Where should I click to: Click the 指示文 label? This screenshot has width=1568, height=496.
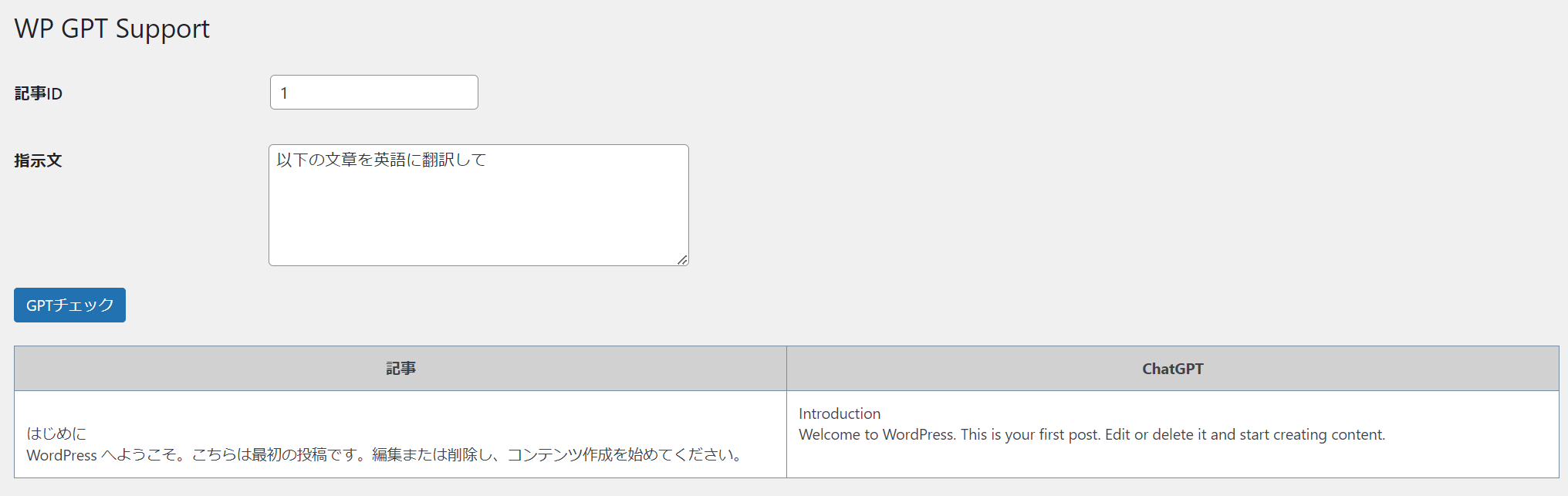38,160
